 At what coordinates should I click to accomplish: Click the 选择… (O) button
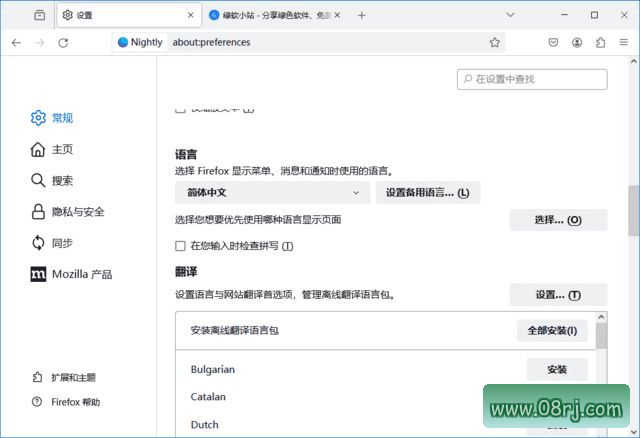coord(558,220)
